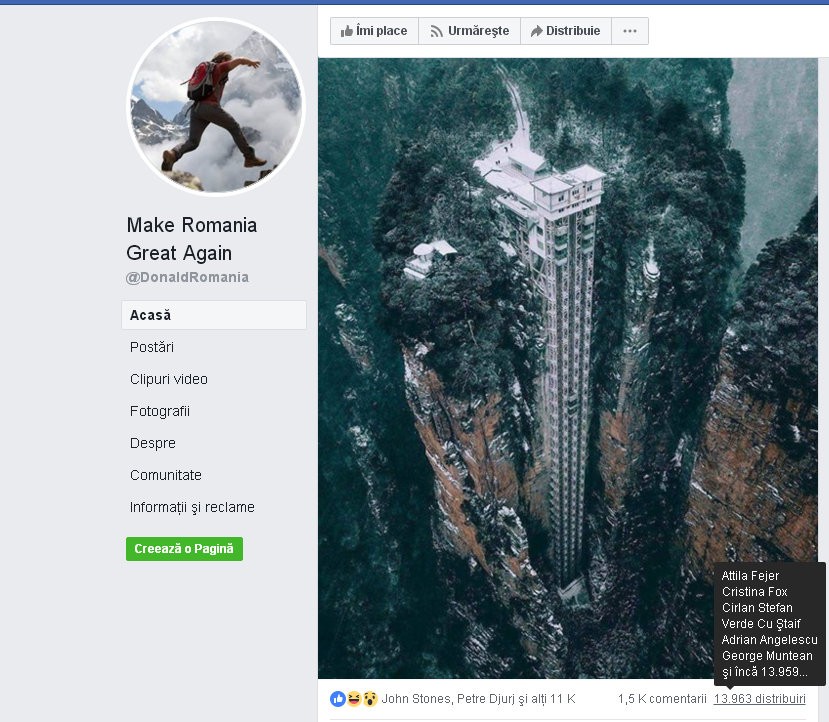Click the Distribuie share button
Screen dimensions: 829x722
(x=565, y=31)
